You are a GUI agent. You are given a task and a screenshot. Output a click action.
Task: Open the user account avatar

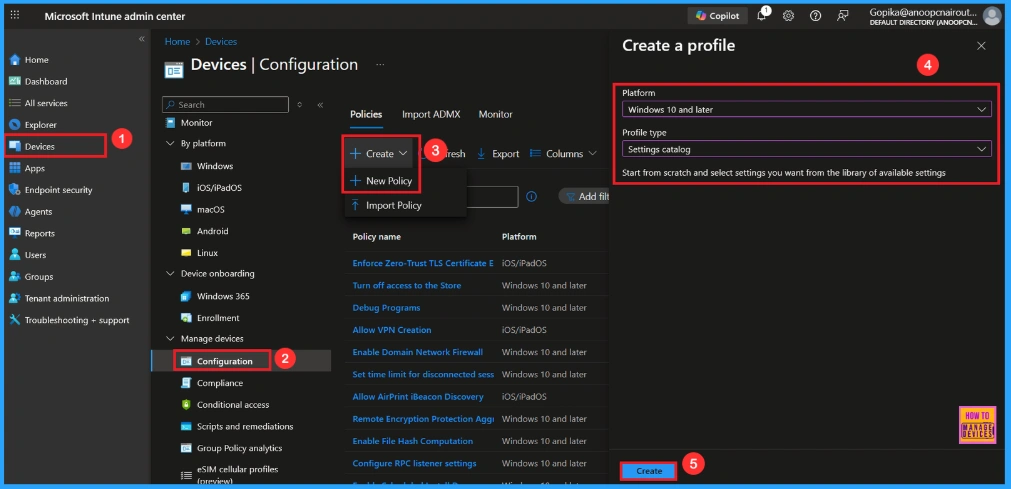(992, 16)
